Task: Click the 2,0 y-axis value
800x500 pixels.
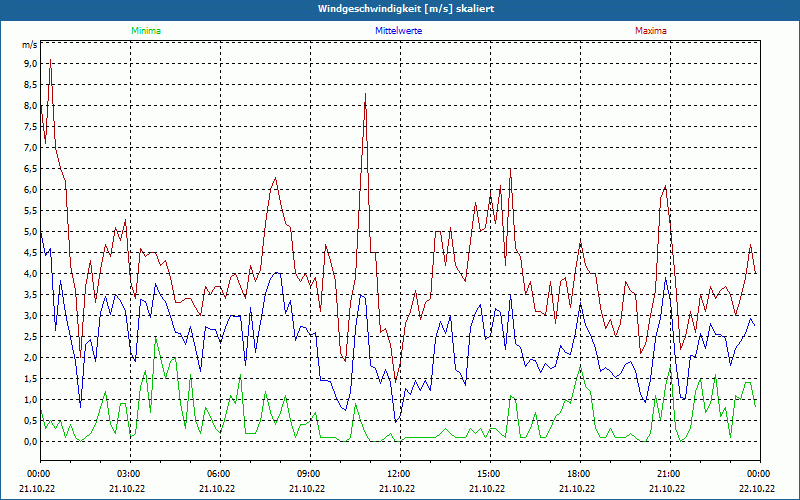Action: point(31,358)
